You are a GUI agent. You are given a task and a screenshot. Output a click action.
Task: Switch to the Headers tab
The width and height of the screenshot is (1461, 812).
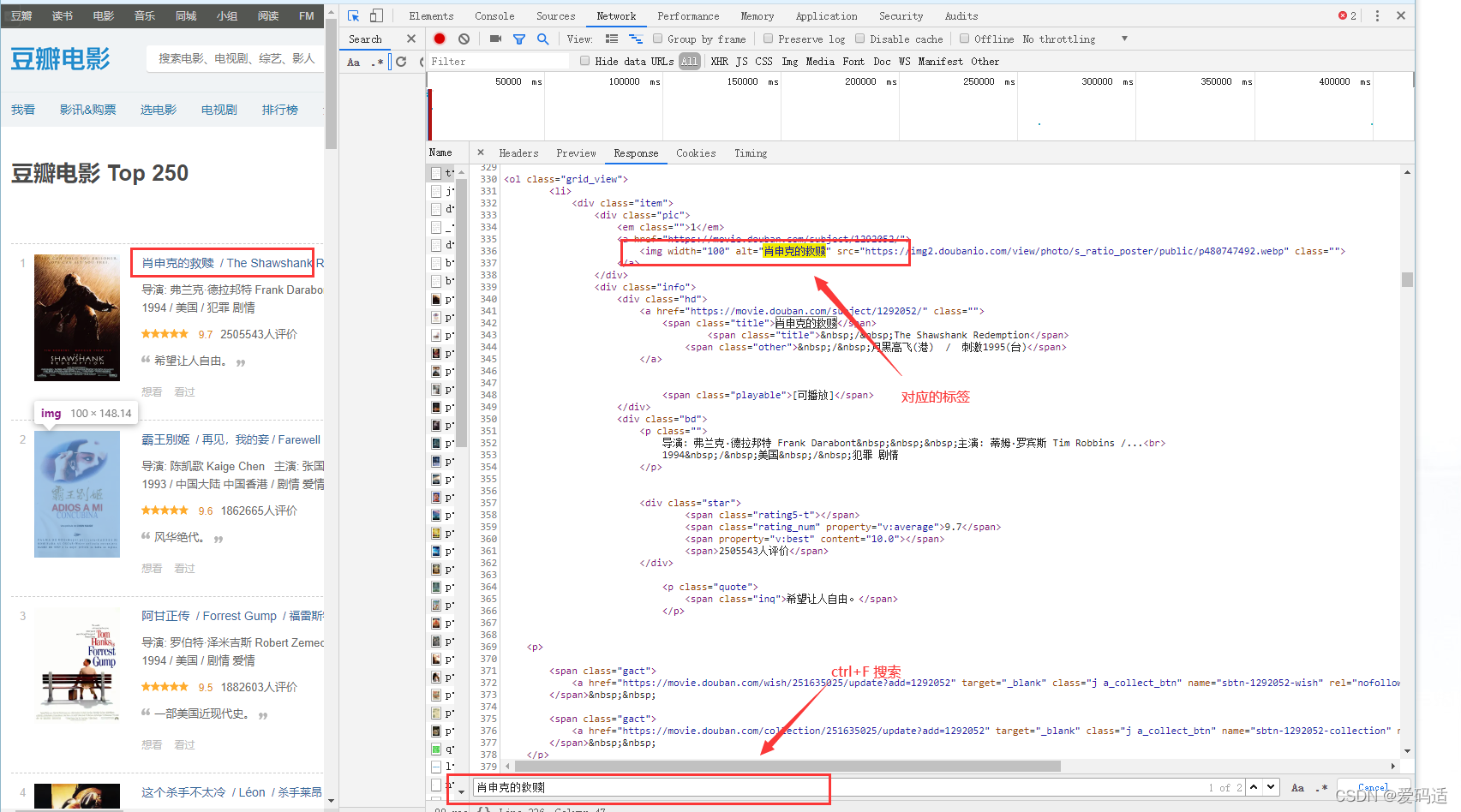518,153
